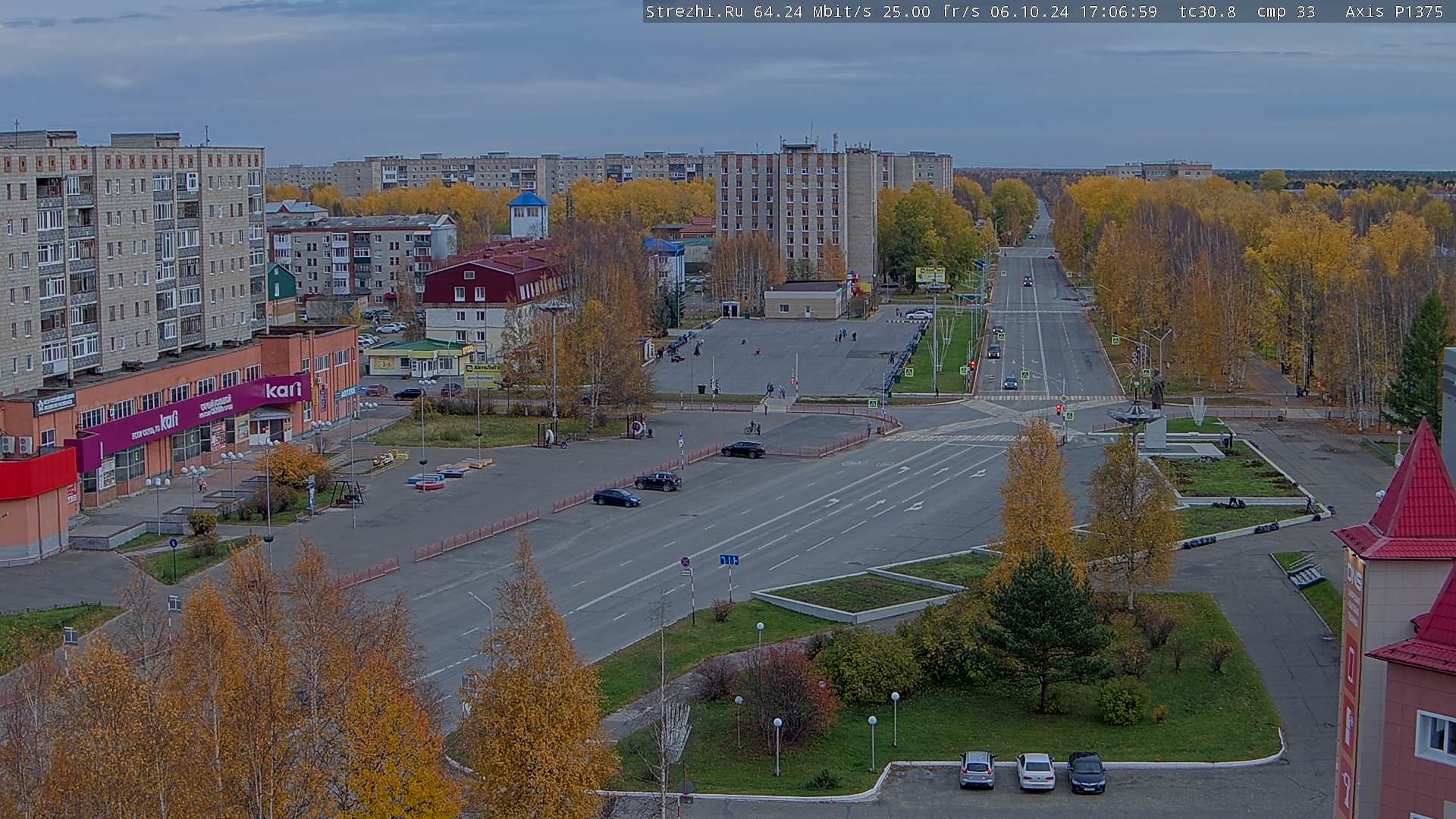Click the Strezhi.Ru site label in overlay
Image resolution: width=1456 pixels, height=819 pixels.
694,11
